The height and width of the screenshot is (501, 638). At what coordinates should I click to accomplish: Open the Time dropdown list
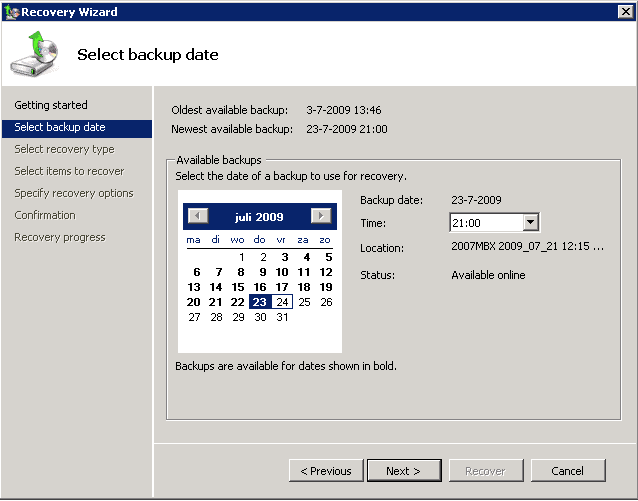[x=530, y=223]
